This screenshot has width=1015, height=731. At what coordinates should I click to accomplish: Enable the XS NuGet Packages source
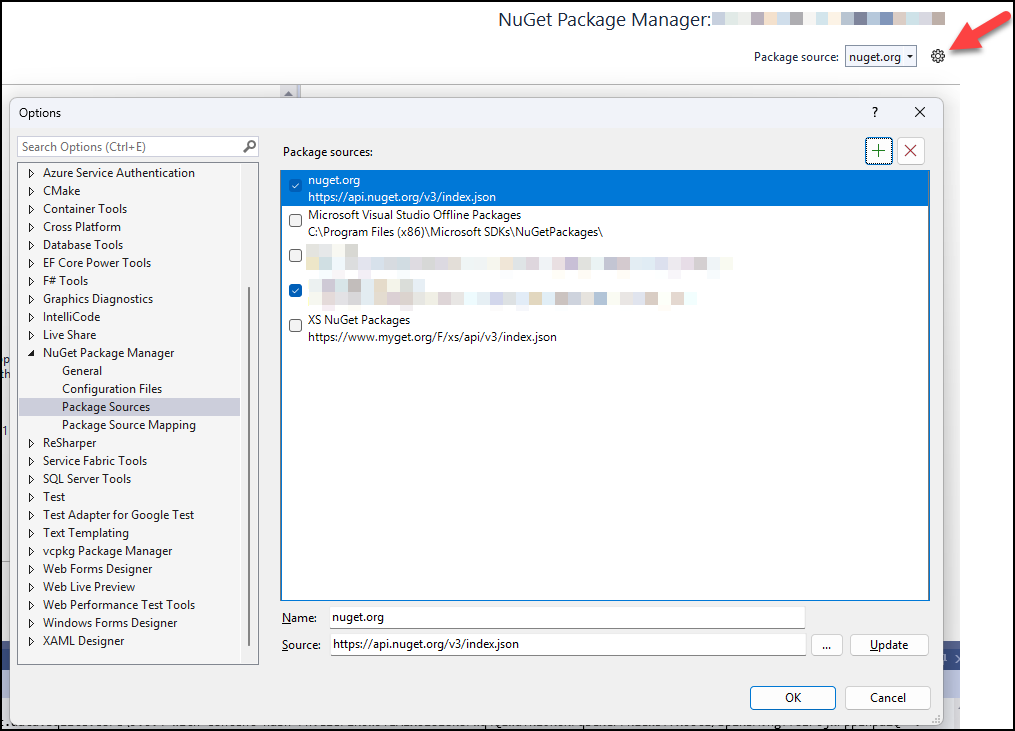point(295,325)
